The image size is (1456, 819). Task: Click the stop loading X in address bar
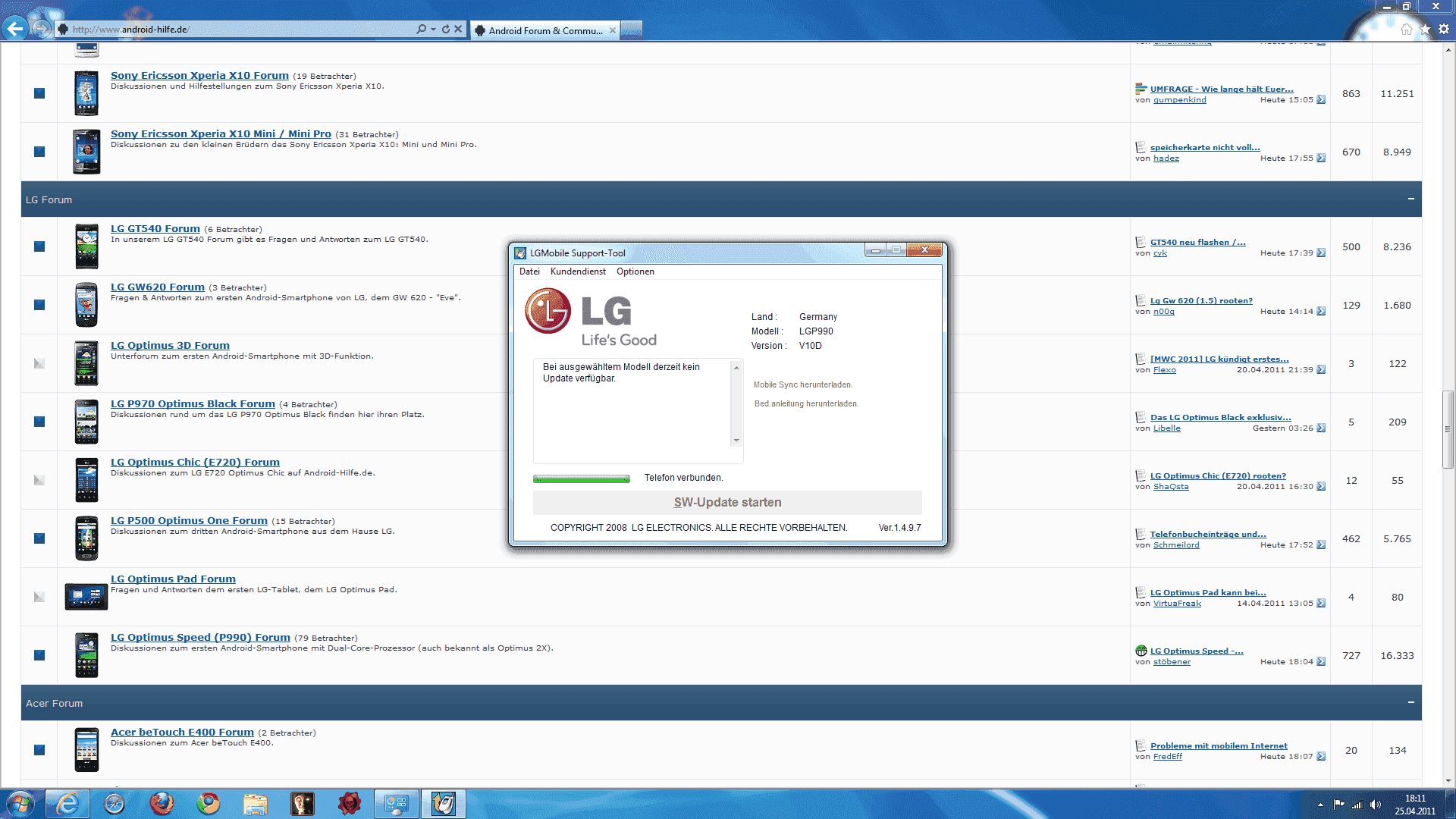point(458,29)
